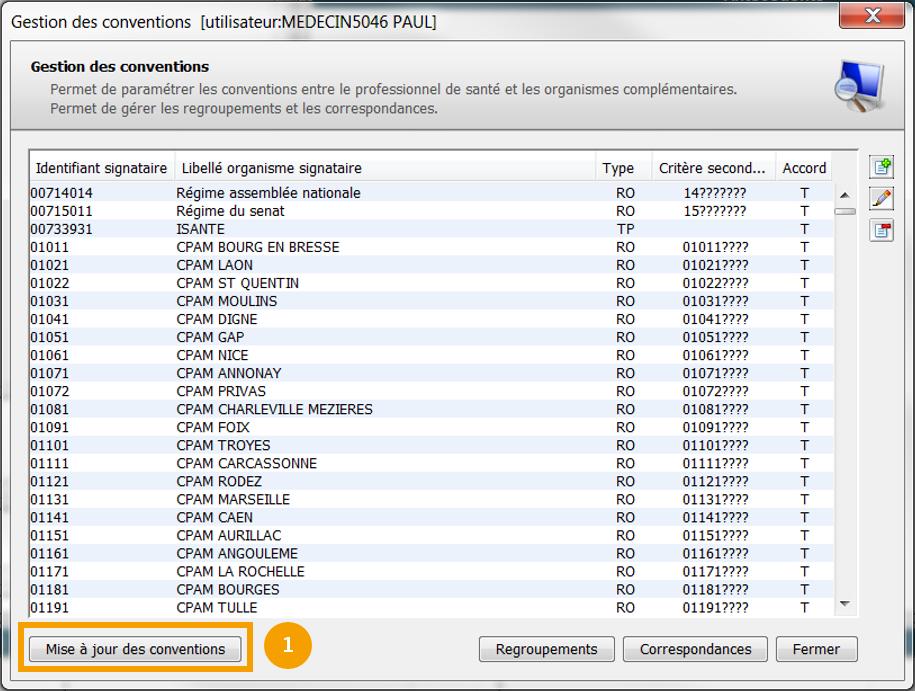Select CPAM TROYES row
The height and width of the screenshot is (691, 915).
point(431,445)
